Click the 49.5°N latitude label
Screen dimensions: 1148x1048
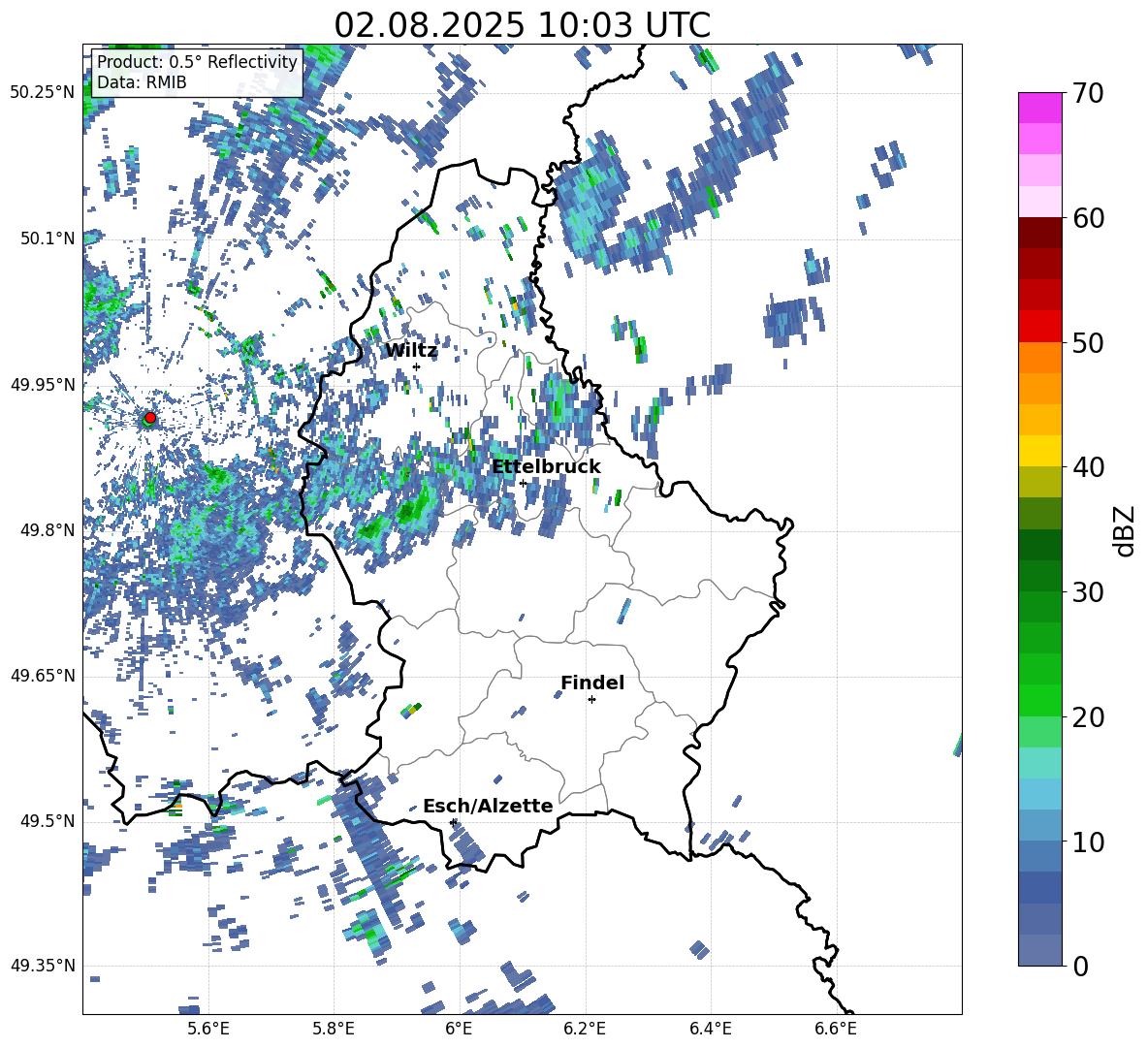coord(47,820)
